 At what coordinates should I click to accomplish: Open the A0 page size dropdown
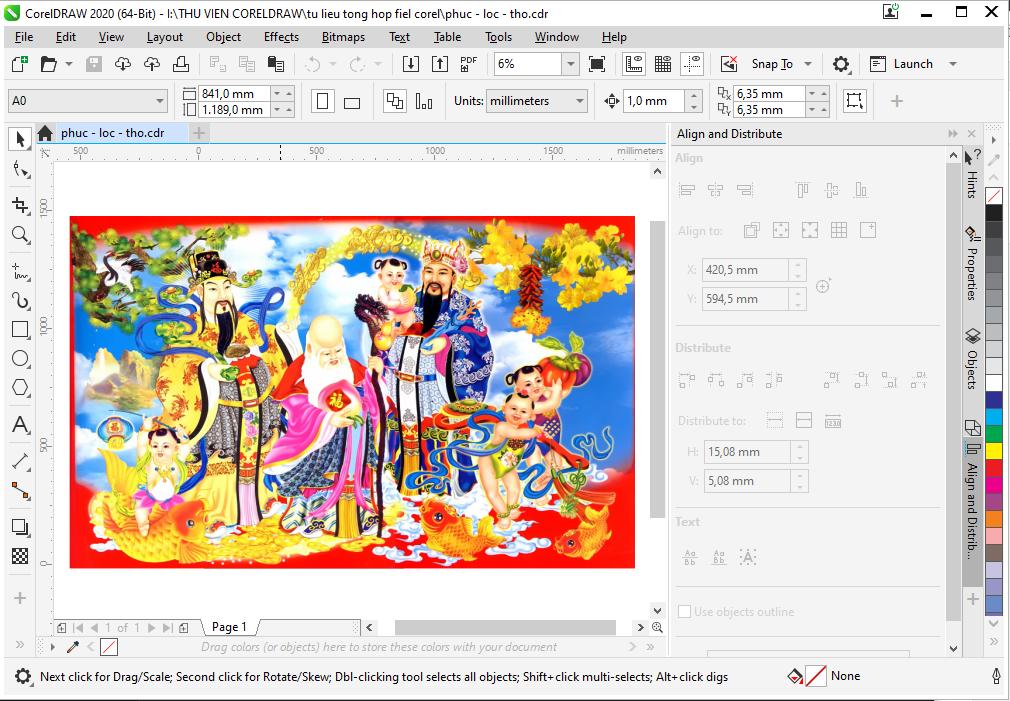(x=160, y=100)
